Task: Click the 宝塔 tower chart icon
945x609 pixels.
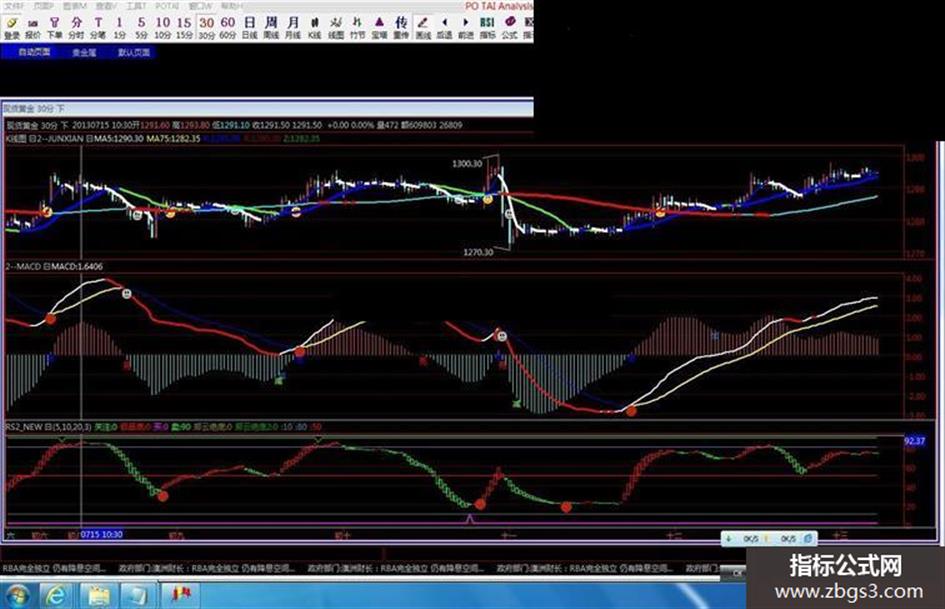Action: pos(380,26)
